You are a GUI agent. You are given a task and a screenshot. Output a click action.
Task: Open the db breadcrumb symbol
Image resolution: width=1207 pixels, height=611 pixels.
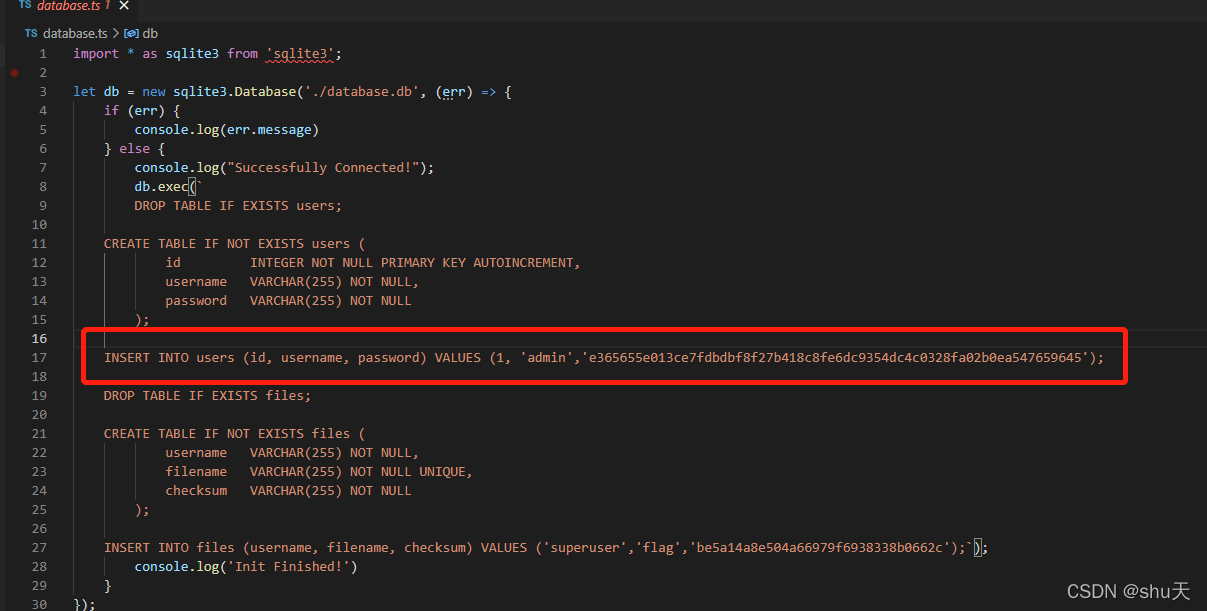click(x=150, y=33)
